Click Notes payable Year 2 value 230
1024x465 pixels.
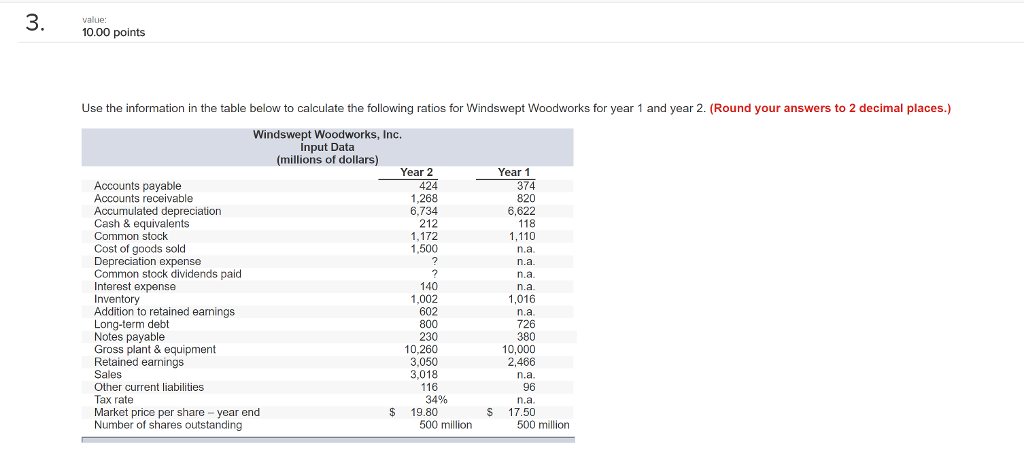point(428,337)
